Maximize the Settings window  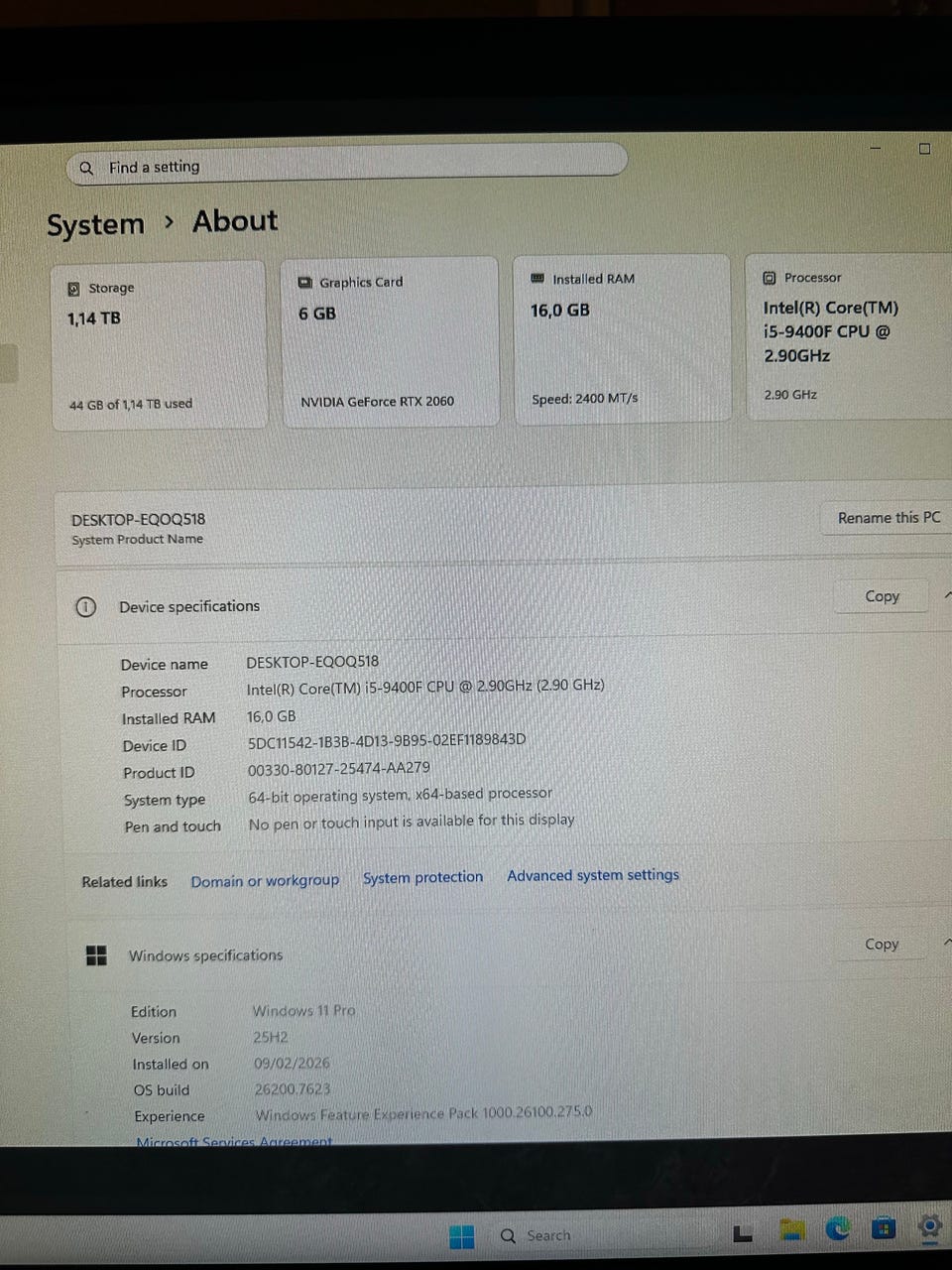(924, 149)
